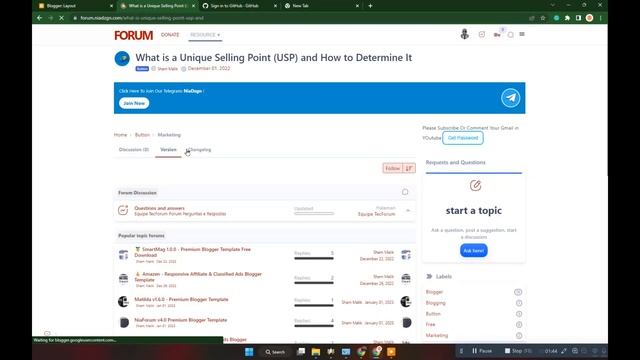Switch to the Version tab
640x360 pixels.
(x=168, y=150)
